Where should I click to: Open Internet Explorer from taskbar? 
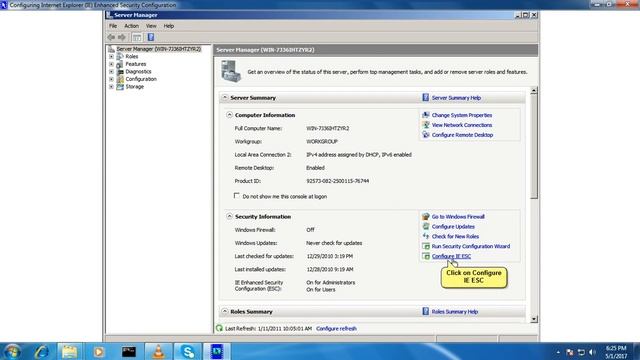click(x=42, y=351)
